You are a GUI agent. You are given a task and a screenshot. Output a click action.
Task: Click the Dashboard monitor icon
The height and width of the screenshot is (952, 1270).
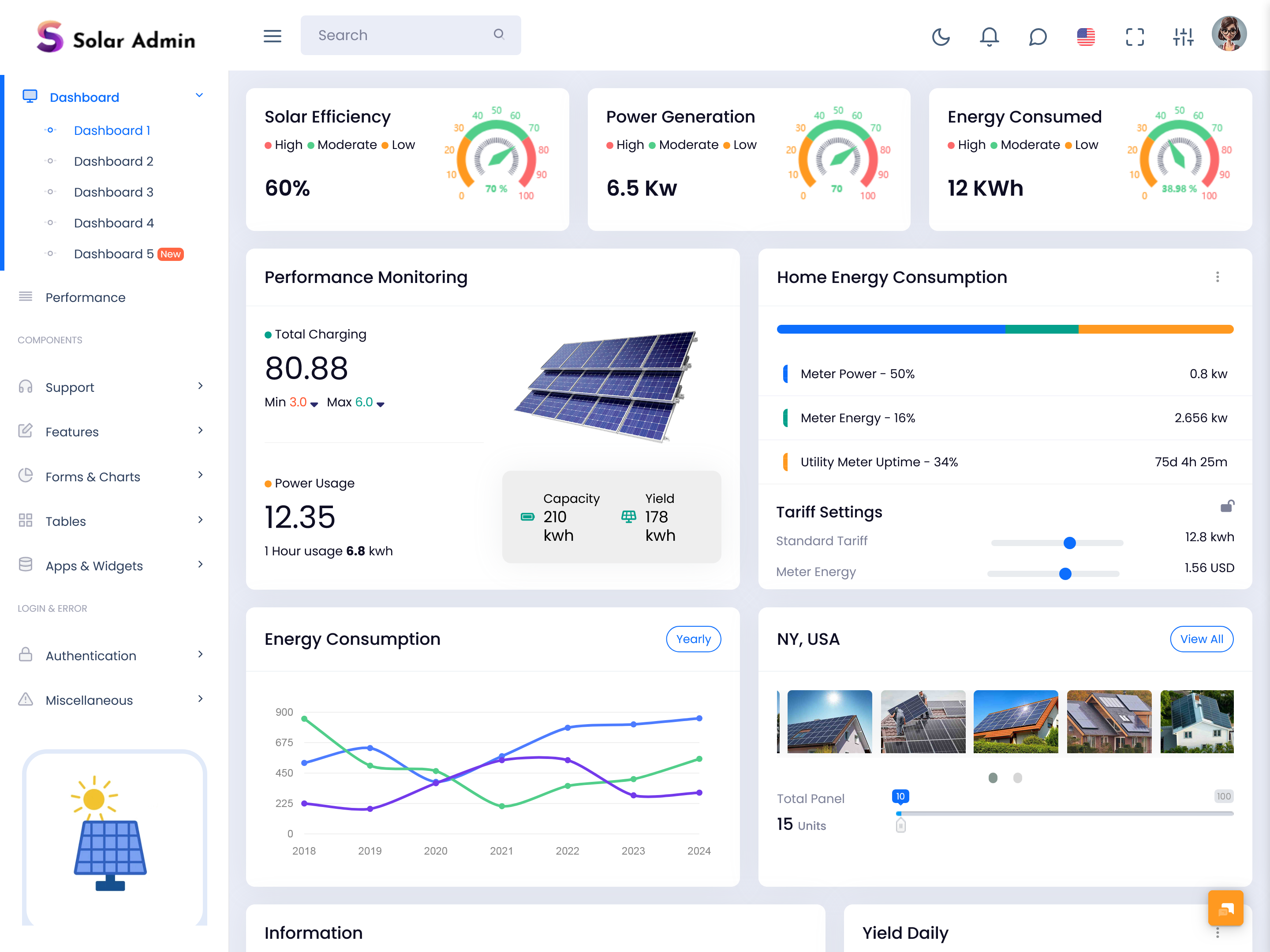(x=30, y=96)
